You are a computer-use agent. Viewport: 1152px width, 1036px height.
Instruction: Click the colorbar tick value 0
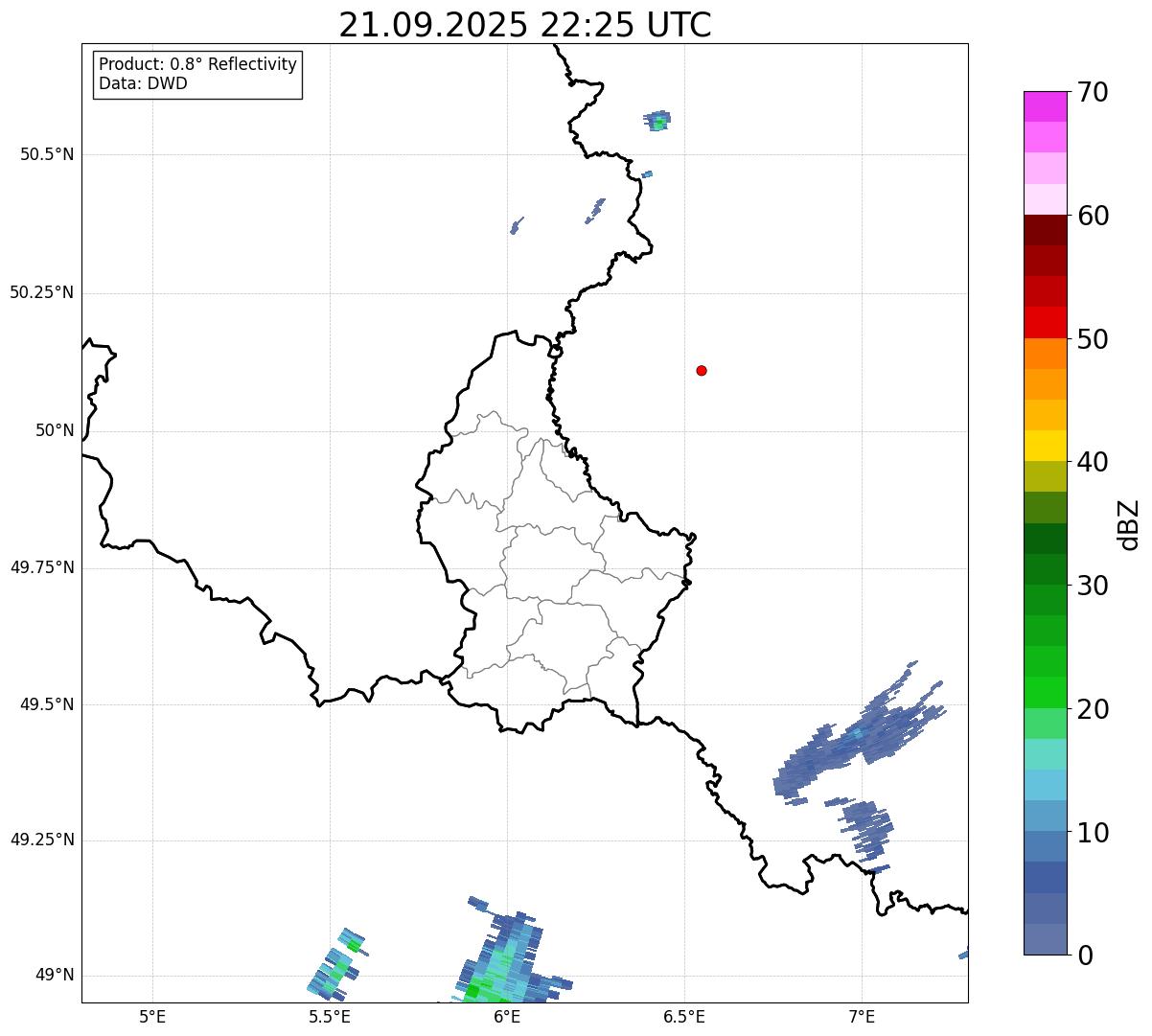point(1085,955)
